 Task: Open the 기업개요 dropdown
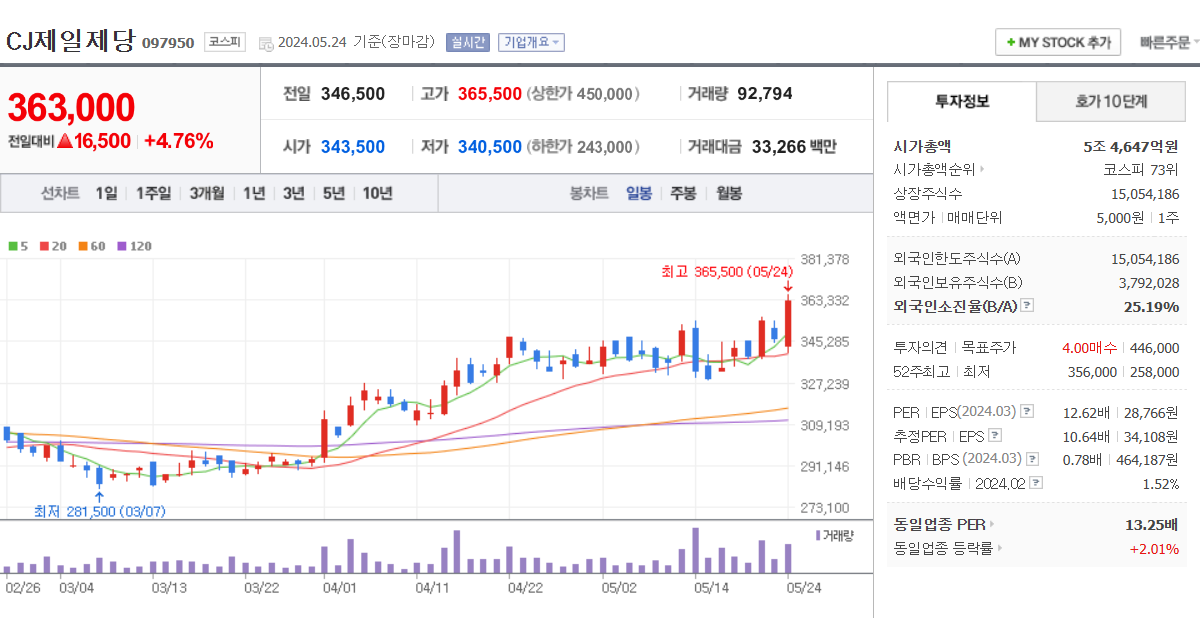[x=530, y=42]
